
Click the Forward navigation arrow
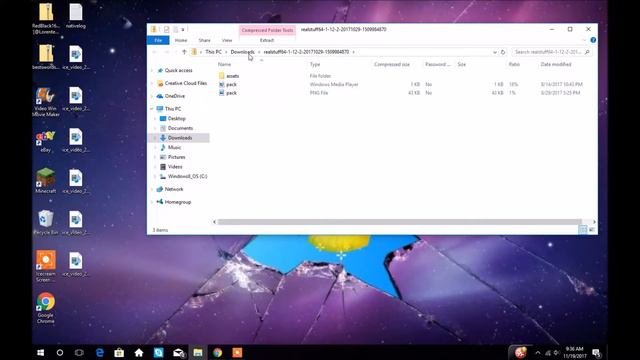tap(166, 52)
